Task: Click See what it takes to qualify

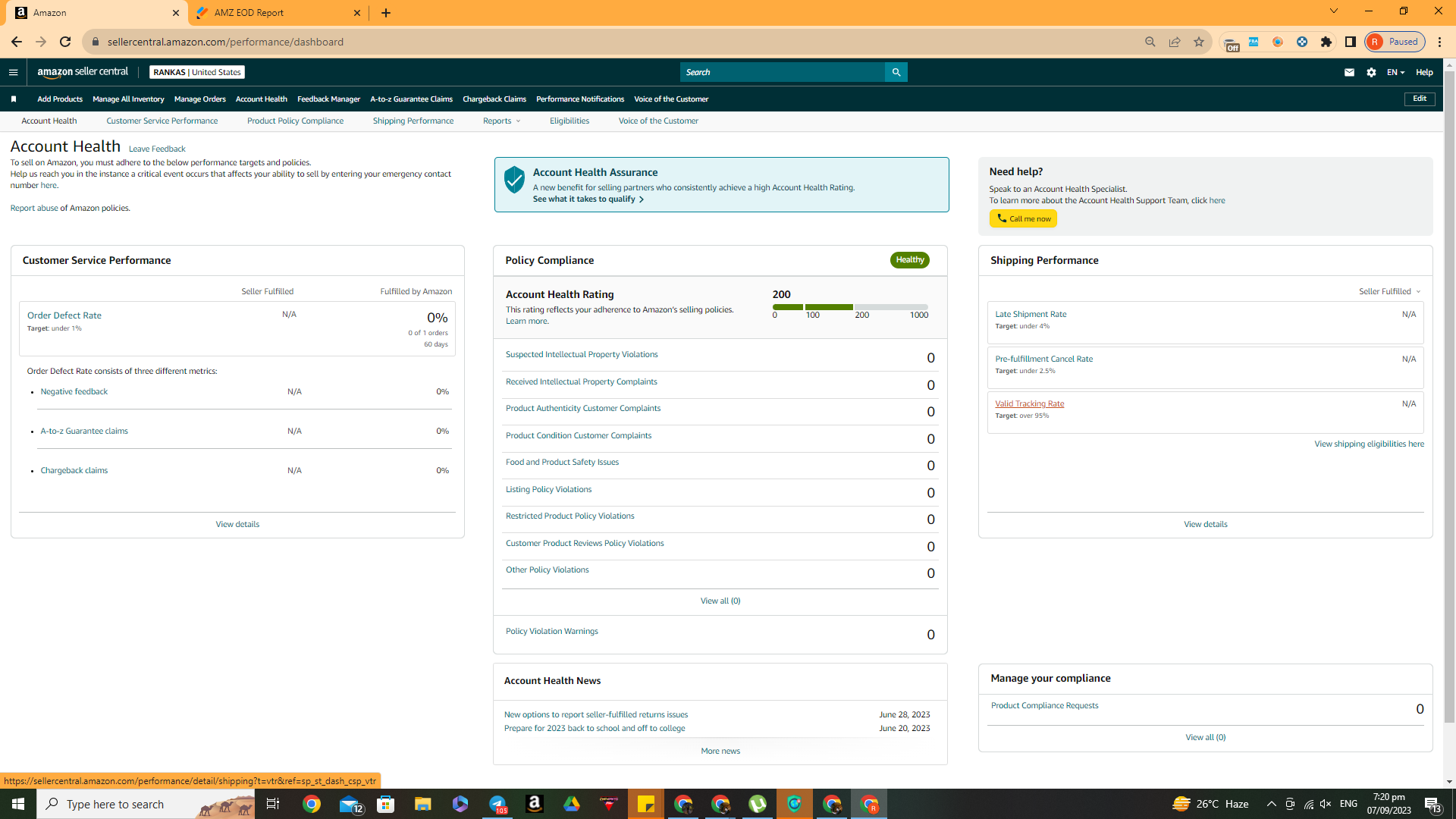Action: click(588, 199)
